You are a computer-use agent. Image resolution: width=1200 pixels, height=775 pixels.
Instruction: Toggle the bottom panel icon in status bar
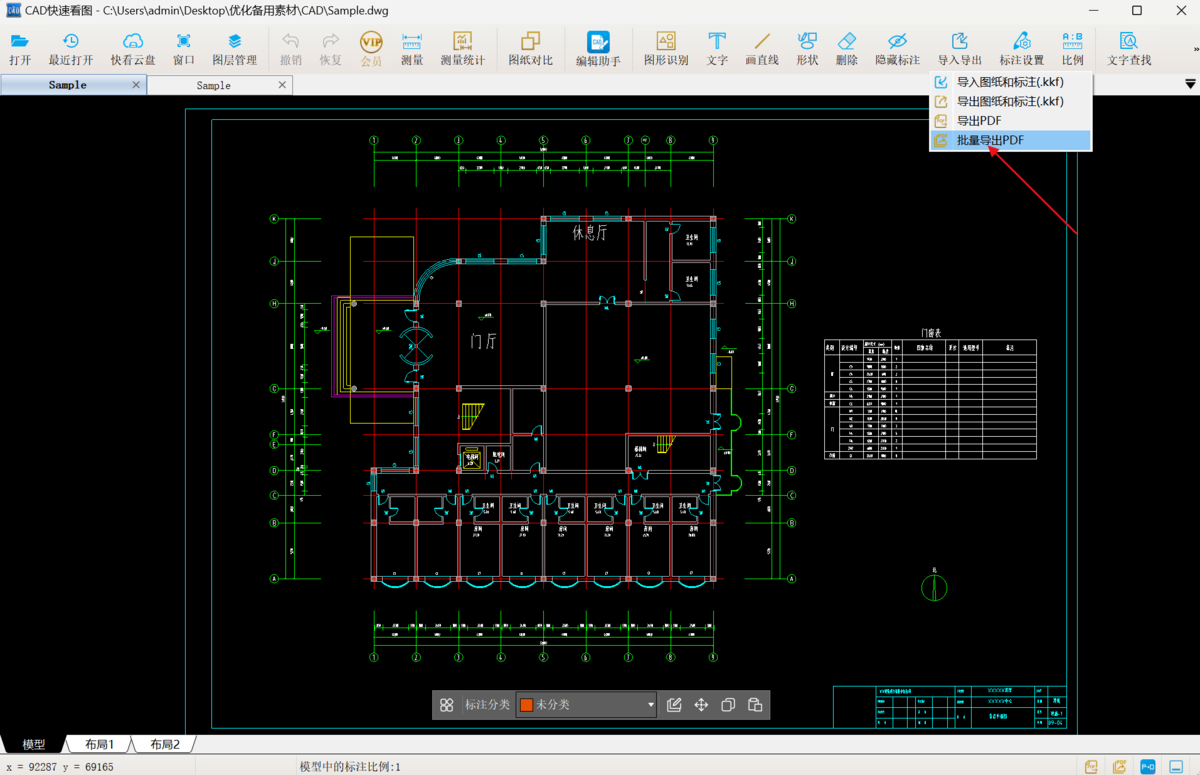1177,766
